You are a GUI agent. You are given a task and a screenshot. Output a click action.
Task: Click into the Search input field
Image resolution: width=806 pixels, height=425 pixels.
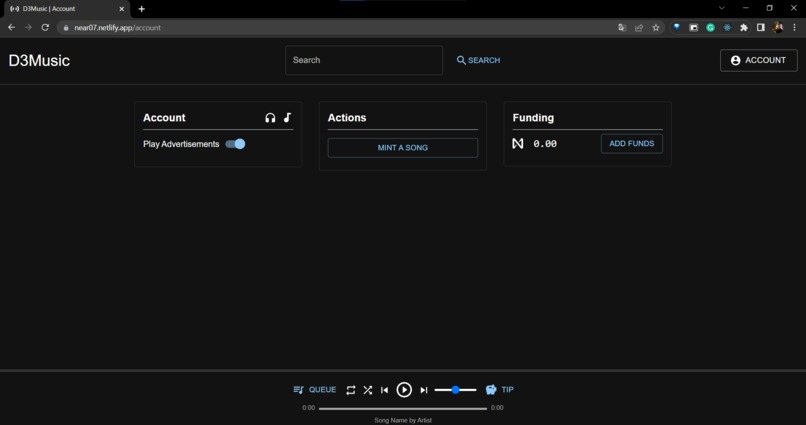click(364, 60)
